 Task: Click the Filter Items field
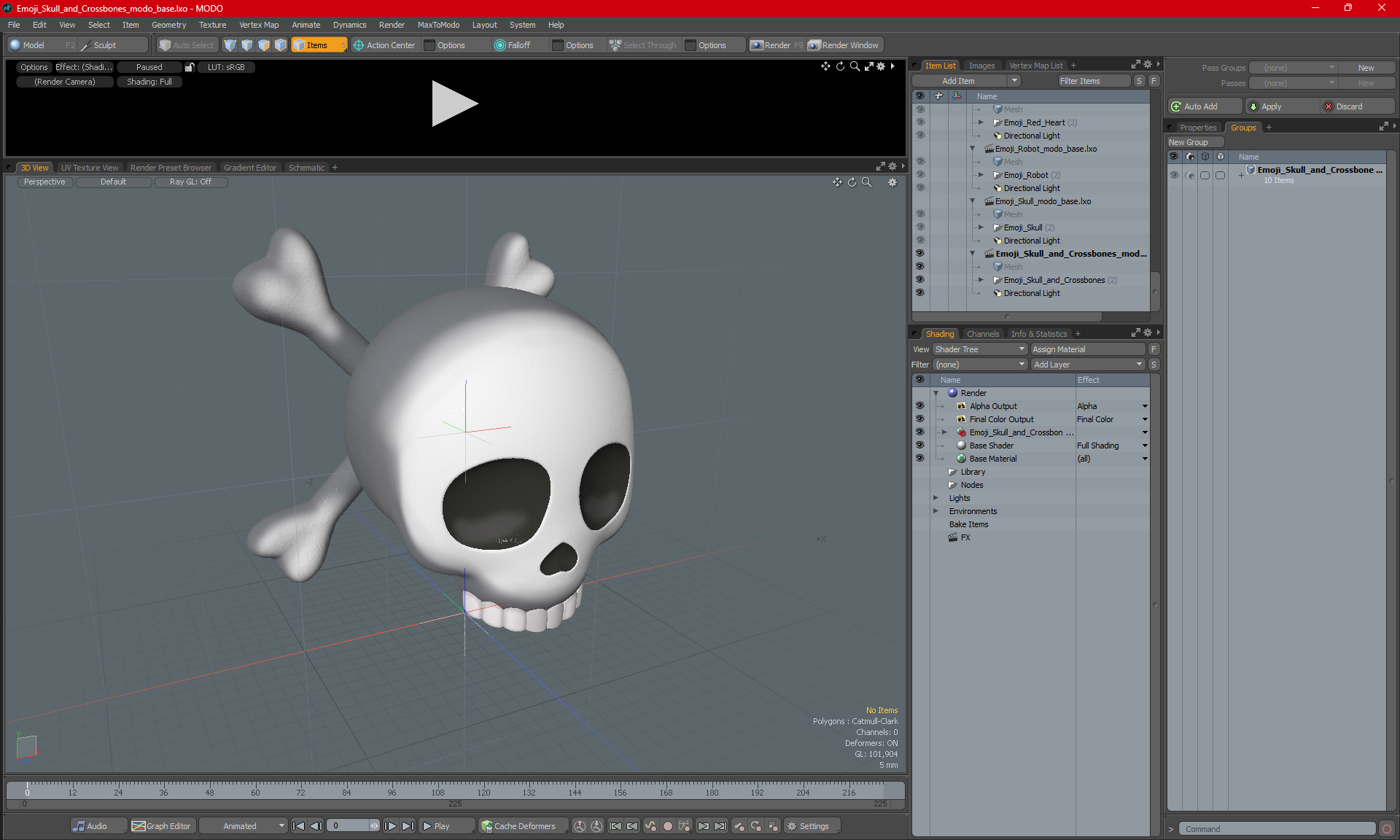point(1094,81)
